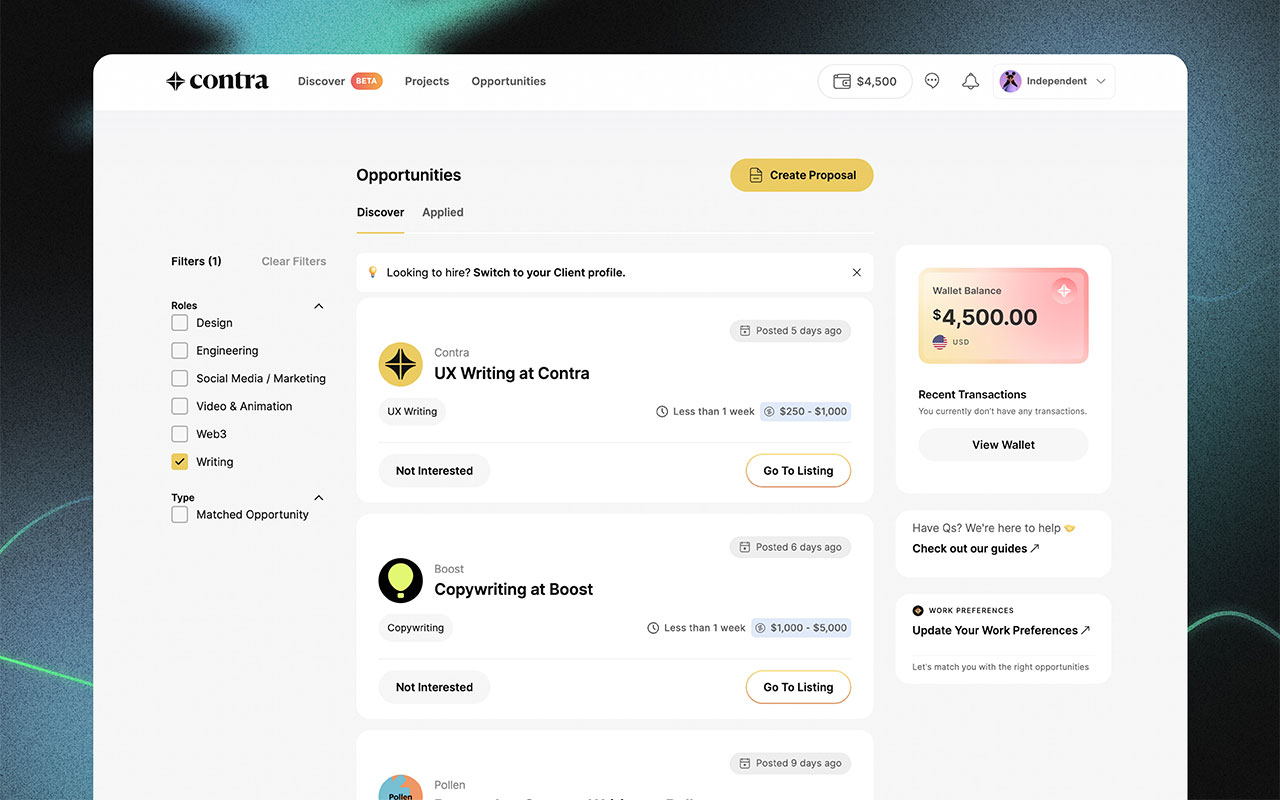The width and height of the screenshot is (1280, 800).
Task: Click the $1,000 - $5,000 budget badge
Action: click(x=801, y=628)
